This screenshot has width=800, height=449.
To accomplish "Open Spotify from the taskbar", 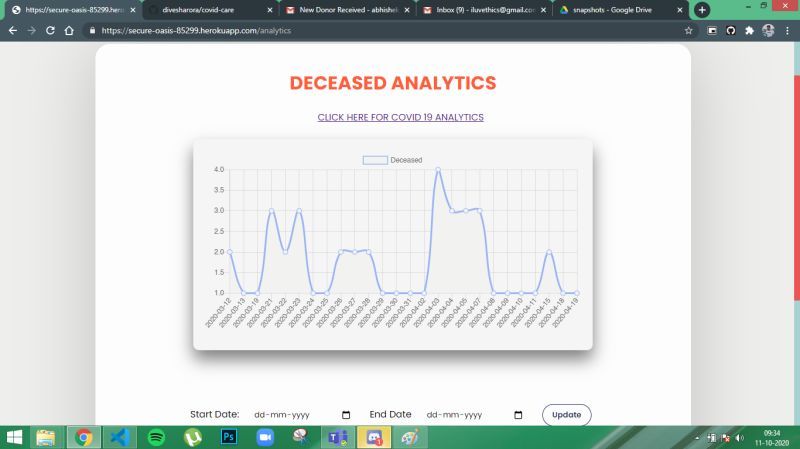I will pyautogui.click(x=156, y=437).
